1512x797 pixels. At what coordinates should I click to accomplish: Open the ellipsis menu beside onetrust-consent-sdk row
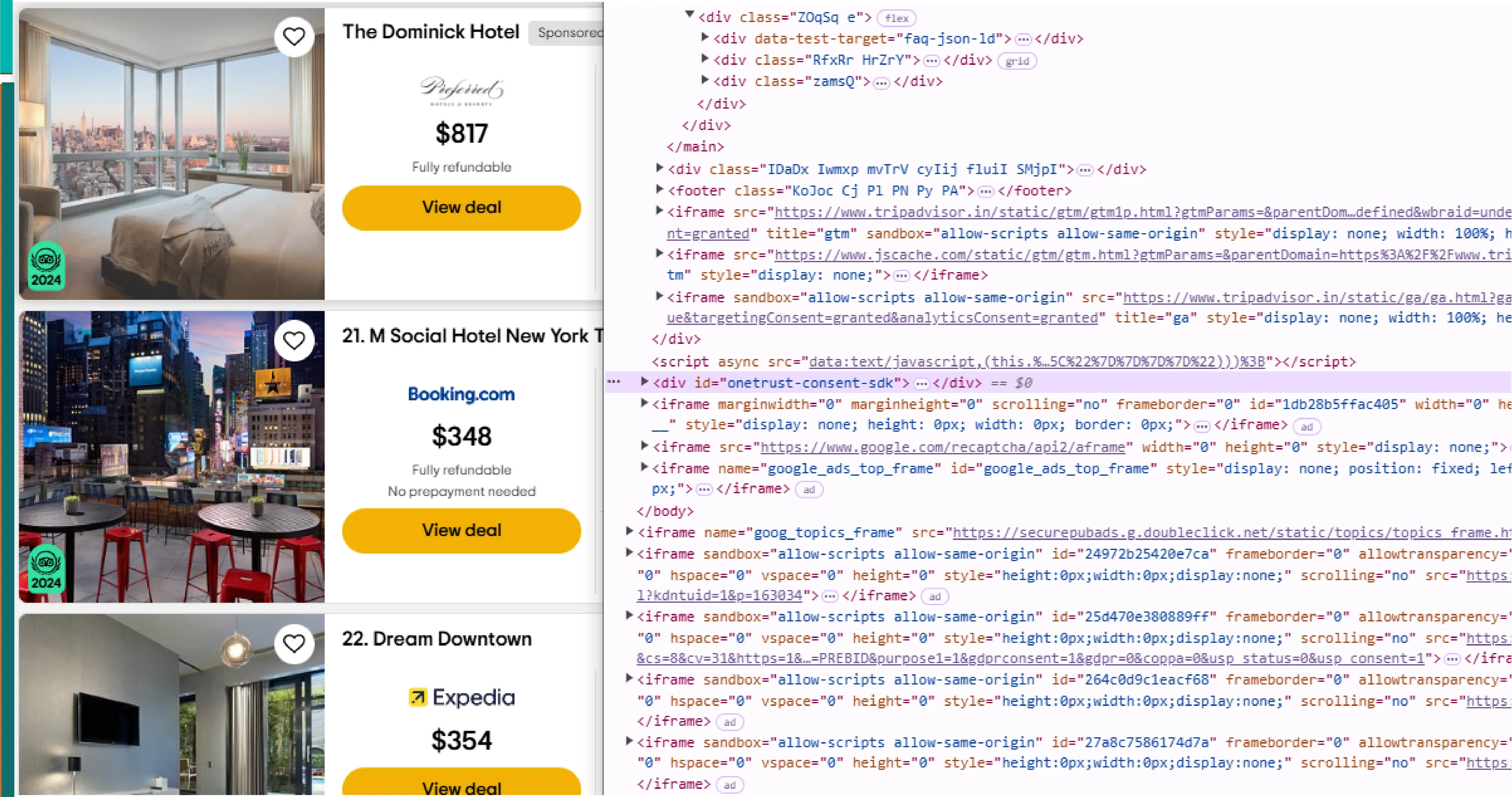coord(614,382)
